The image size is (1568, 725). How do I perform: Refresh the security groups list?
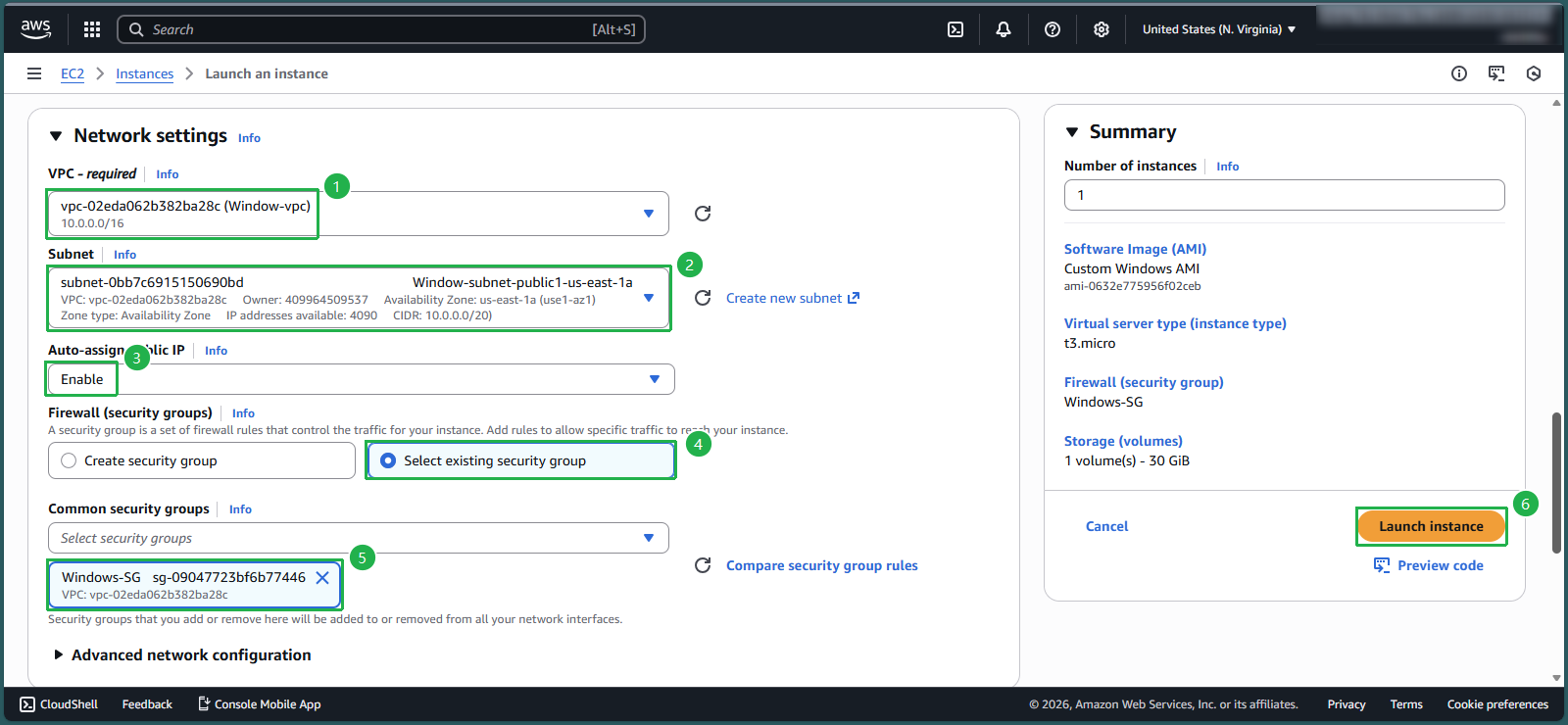pyautogui.click(x=703, y=565)
